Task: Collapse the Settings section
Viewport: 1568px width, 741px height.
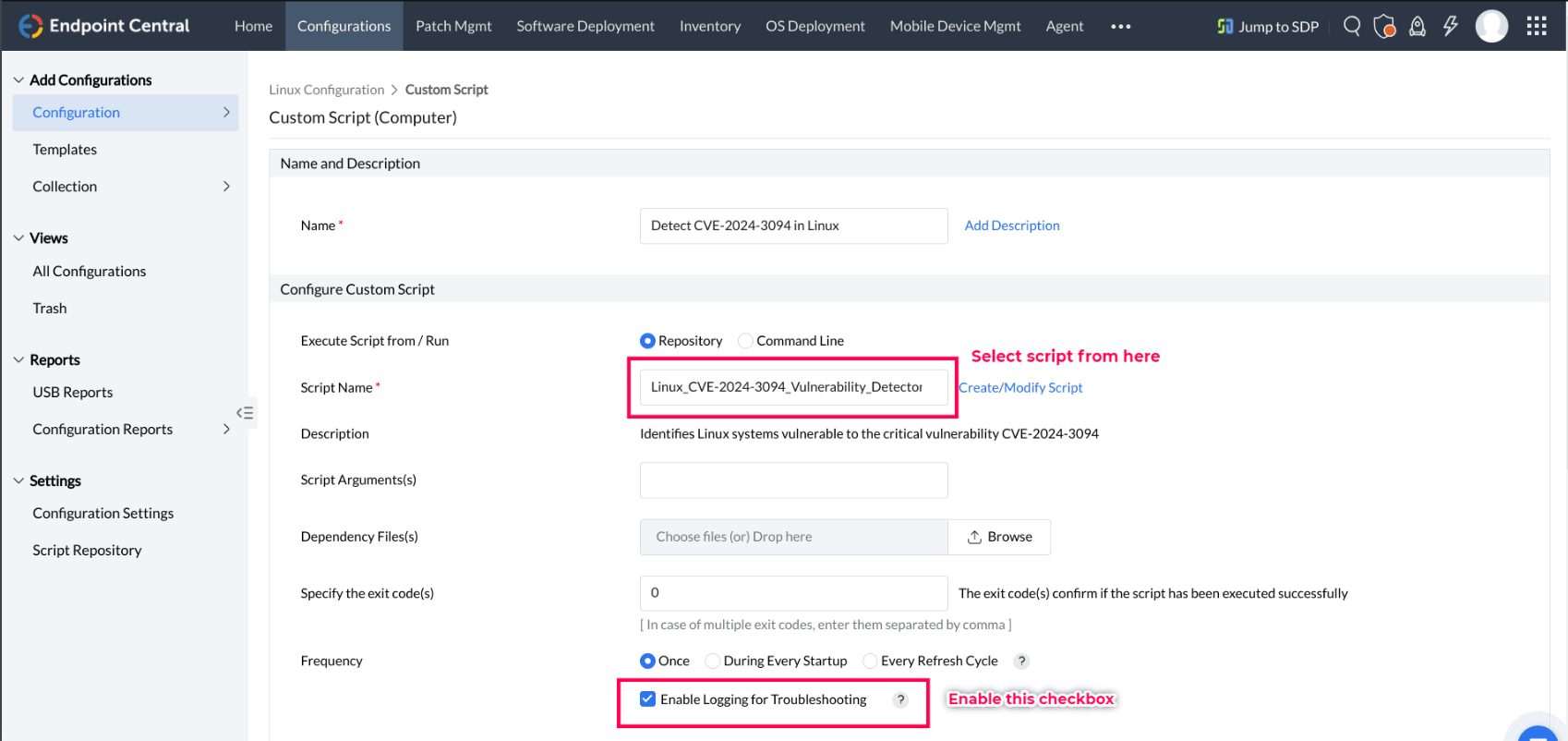Action: click(18, 481)
